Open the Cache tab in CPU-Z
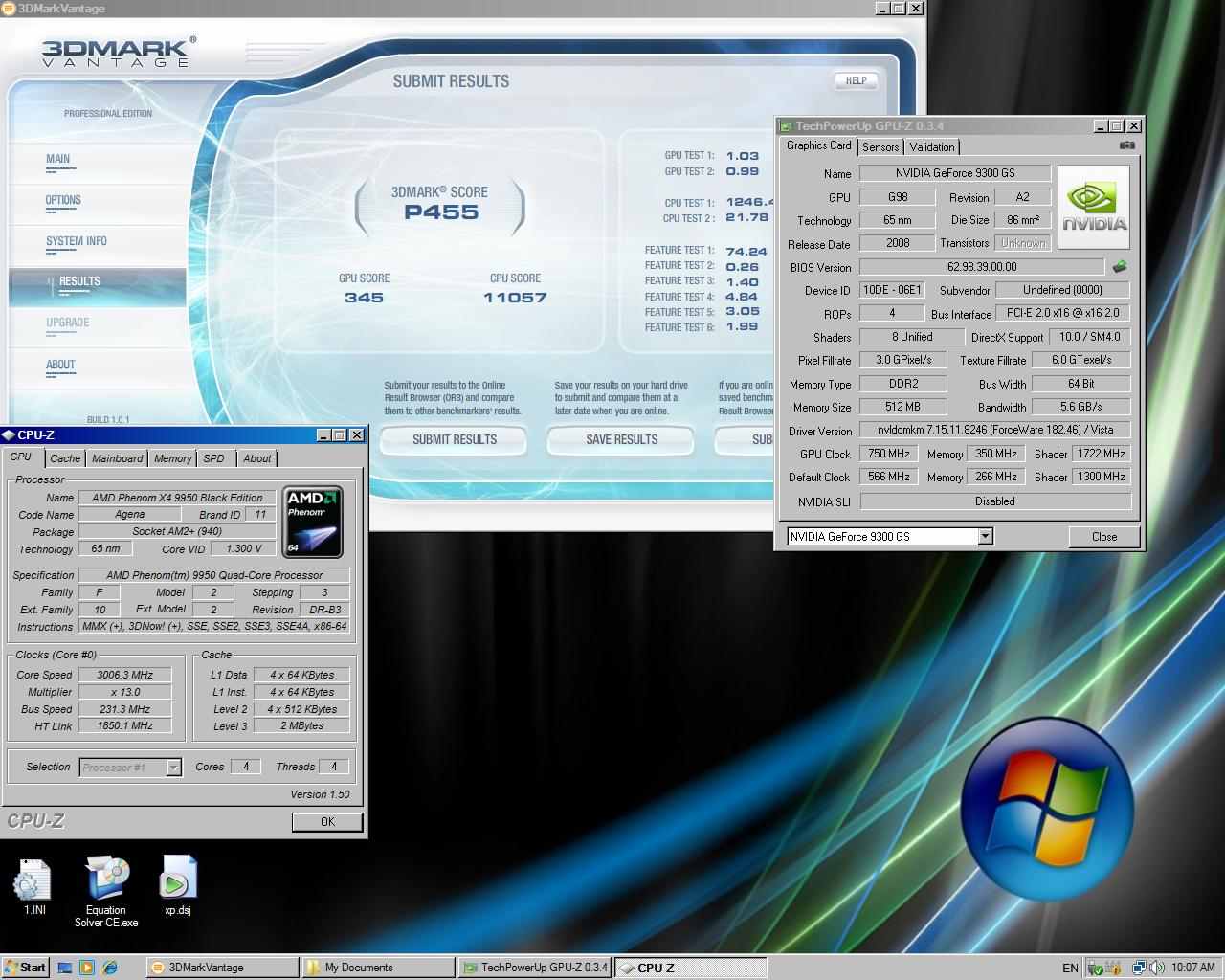This screenshot has height=980, width=1225. tap(65, 458)
